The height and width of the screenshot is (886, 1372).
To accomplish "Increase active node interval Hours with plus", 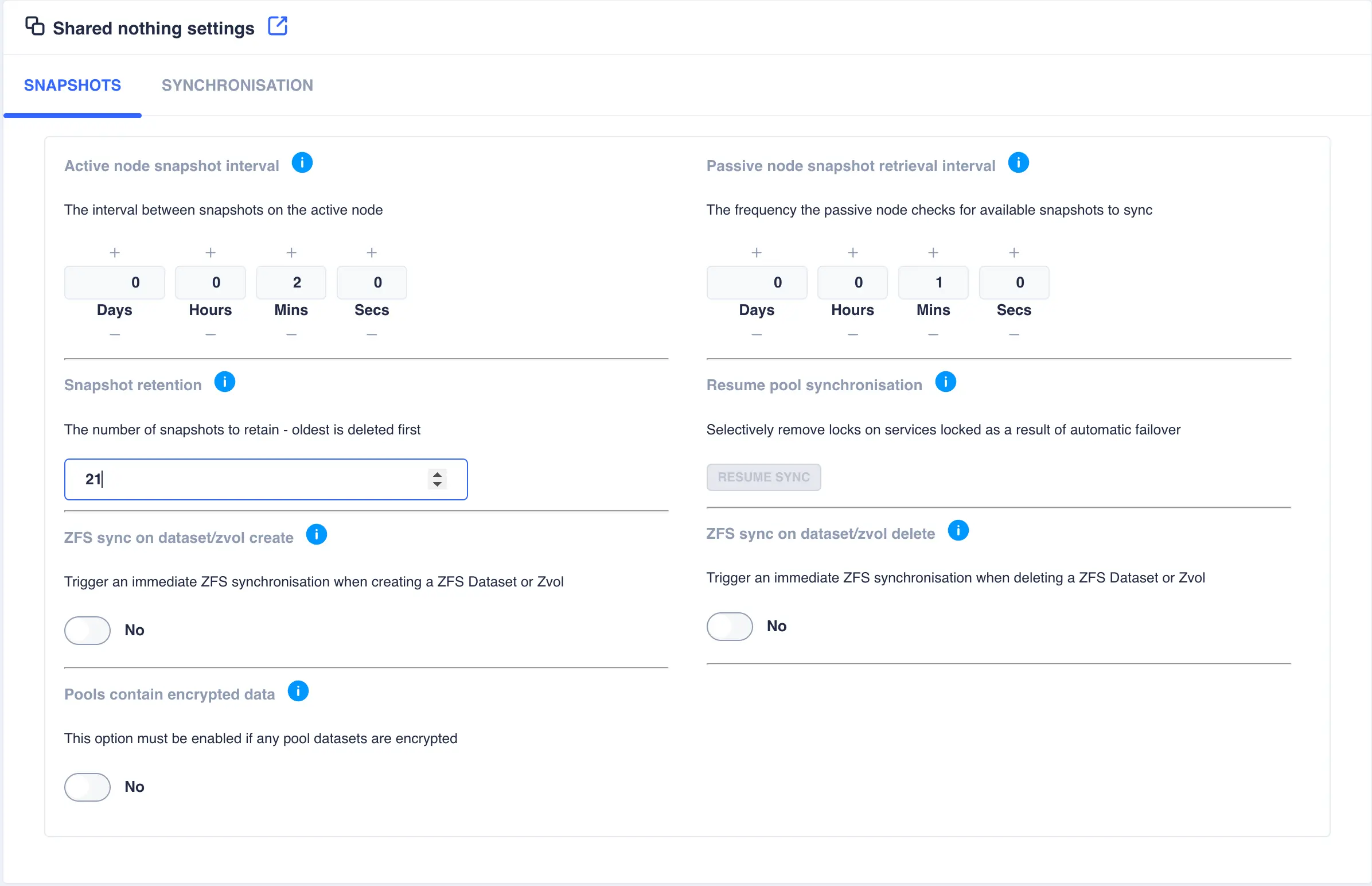I will (x=211, y=252).
